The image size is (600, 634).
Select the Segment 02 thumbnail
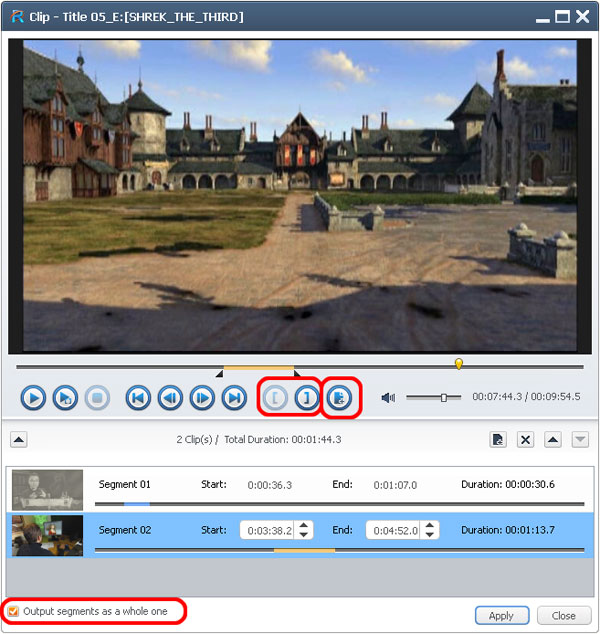(47, 535)
